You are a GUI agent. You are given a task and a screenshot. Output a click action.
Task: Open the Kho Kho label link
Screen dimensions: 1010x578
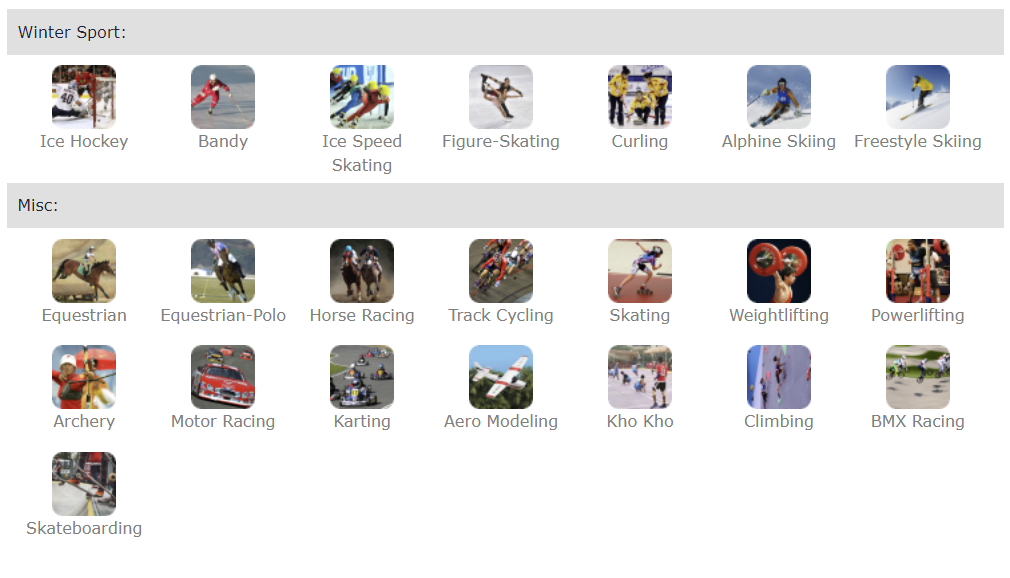tap(640, 421)
